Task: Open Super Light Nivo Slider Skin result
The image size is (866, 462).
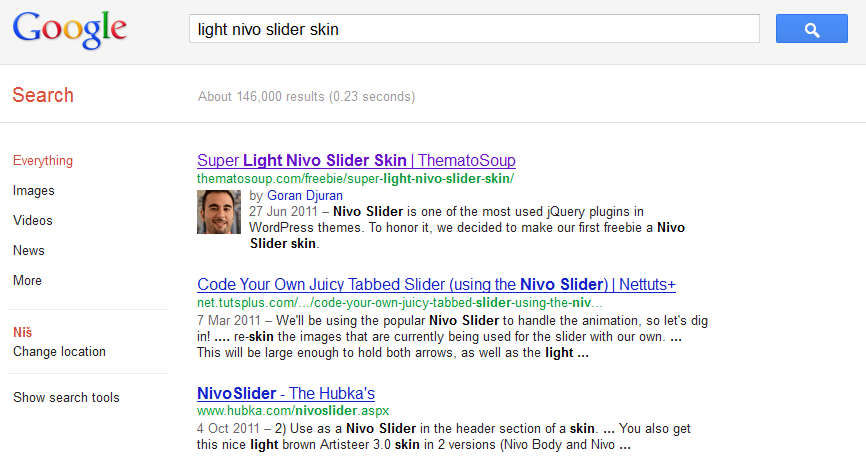Action: coord(356,161)
